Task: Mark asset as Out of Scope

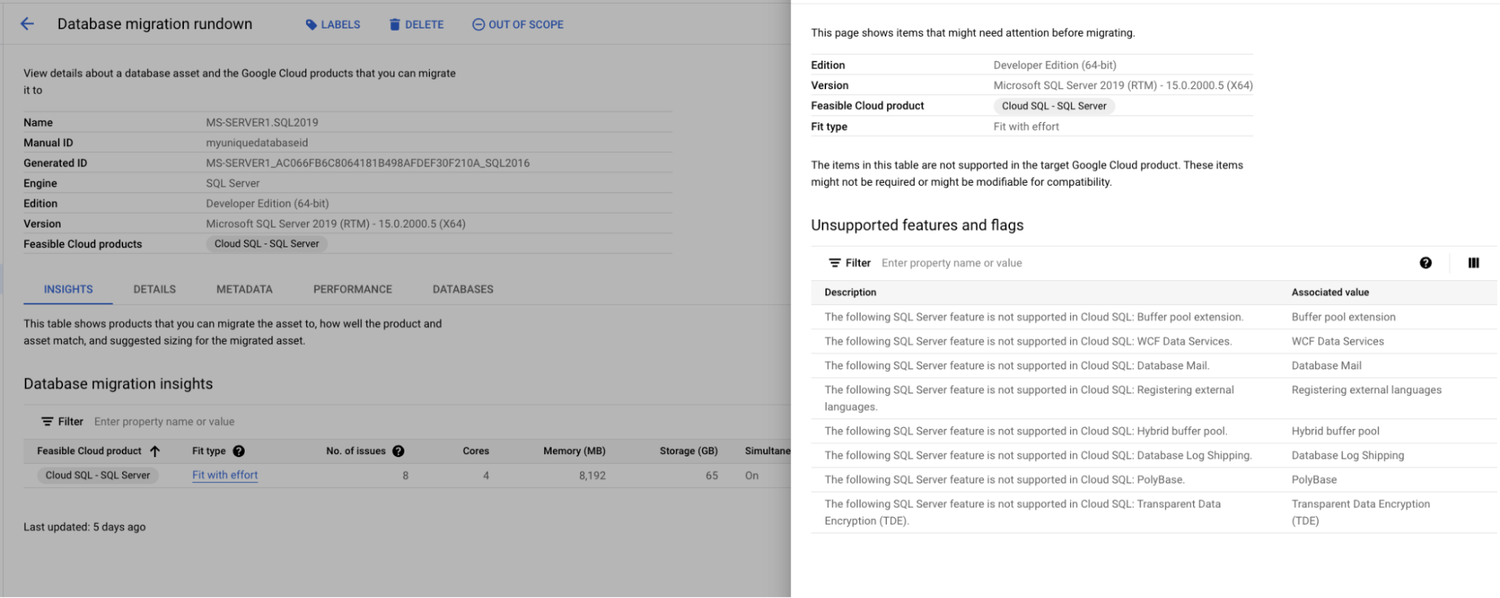Action: click(x=518, y=24)
